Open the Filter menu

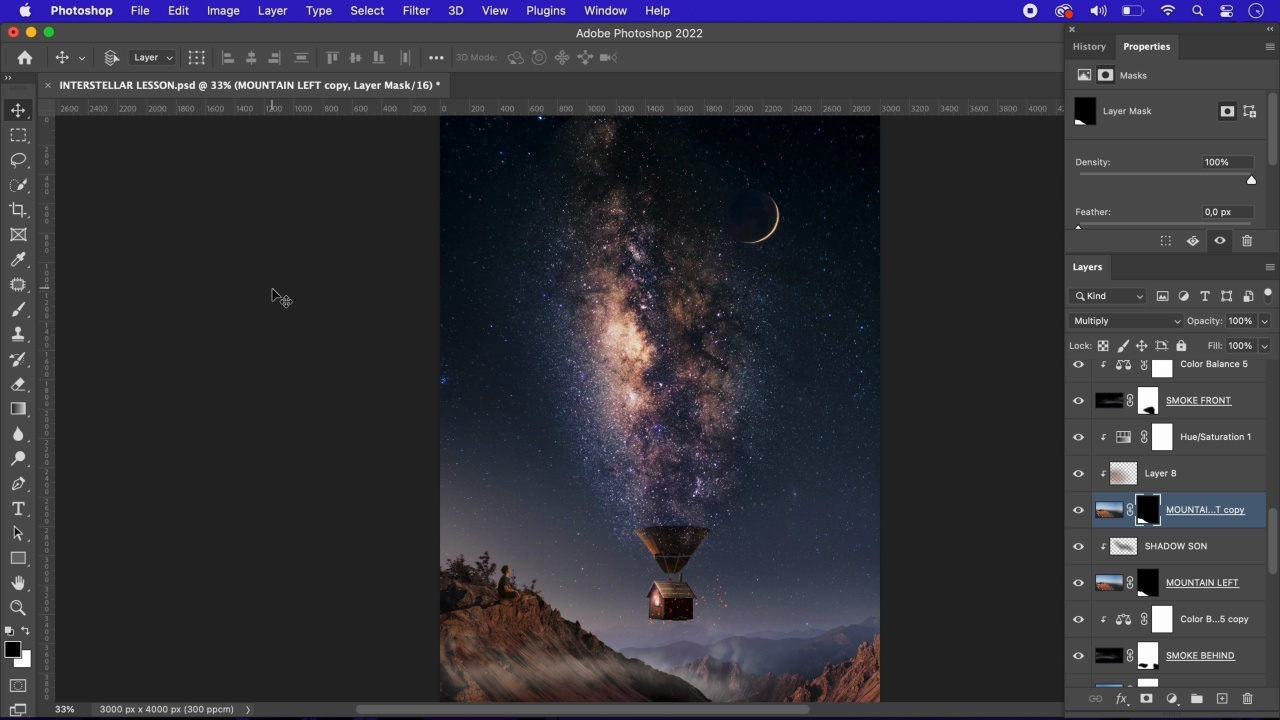coord(416,11)
